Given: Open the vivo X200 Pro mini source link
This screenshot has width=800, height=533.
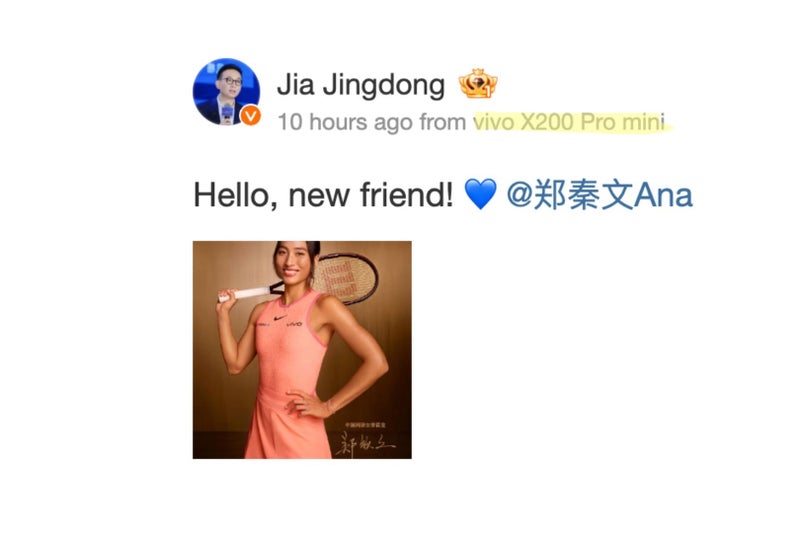Looking at the screenshot, I should click(569, 122).
